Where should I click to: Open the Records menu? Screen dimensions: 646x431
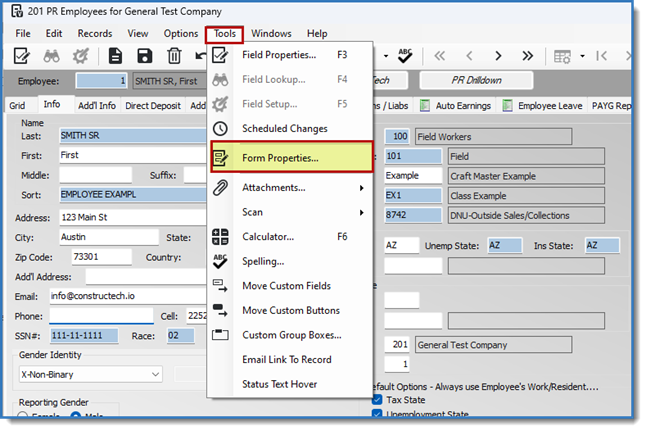[x=95, y=33]
